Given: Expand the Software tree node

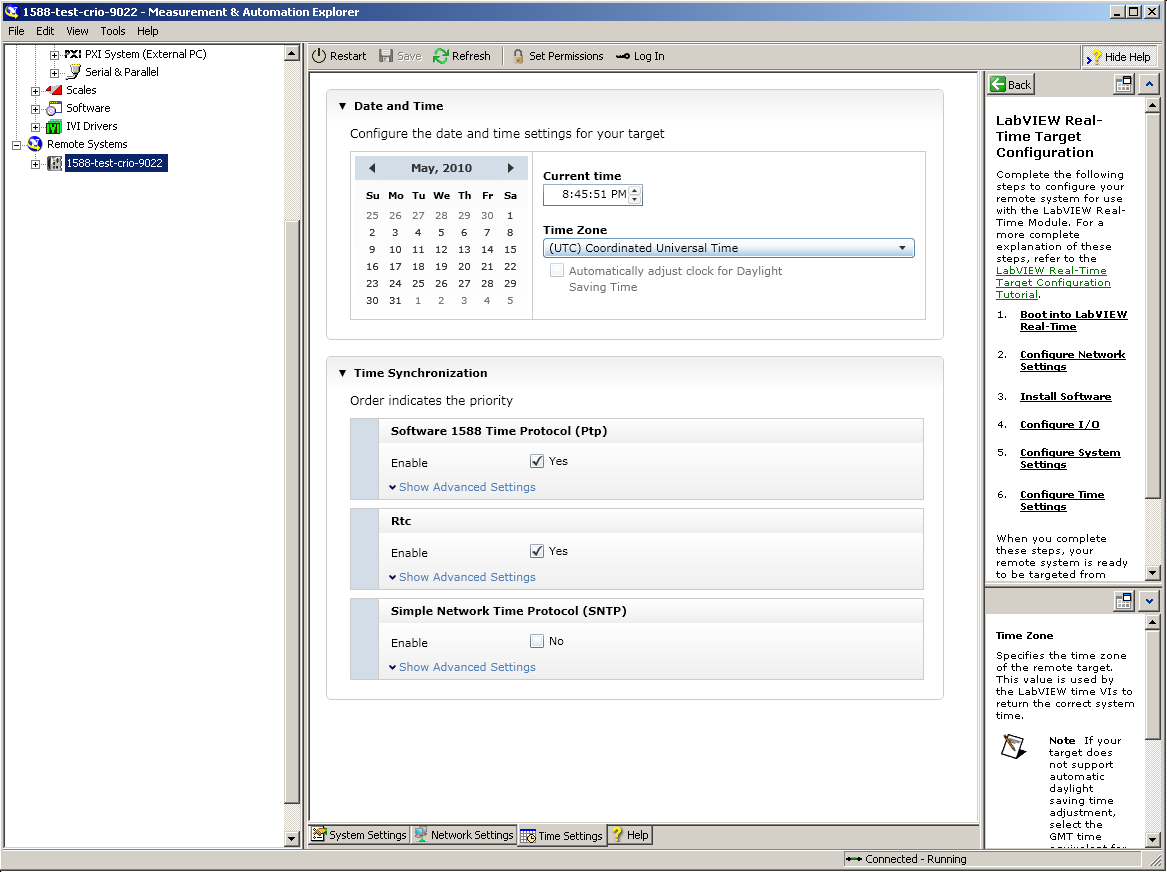Looking at the screenshot, I should [x=35, y=109].
